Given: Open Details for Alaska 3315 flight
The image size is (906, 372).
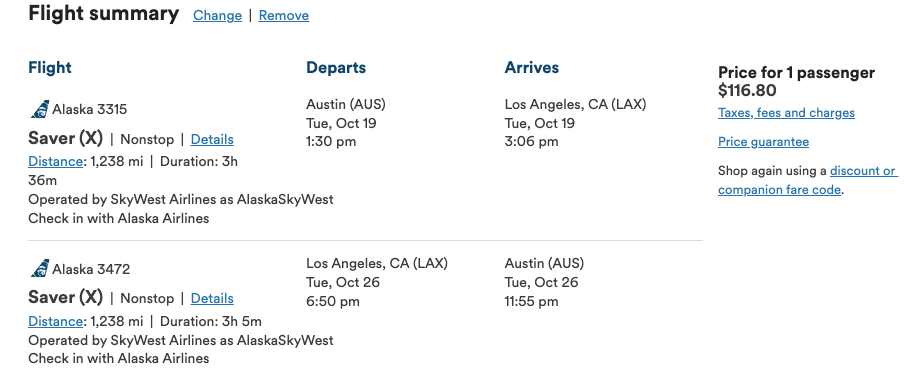Looking at the screenshot, I should pos(212,139).
